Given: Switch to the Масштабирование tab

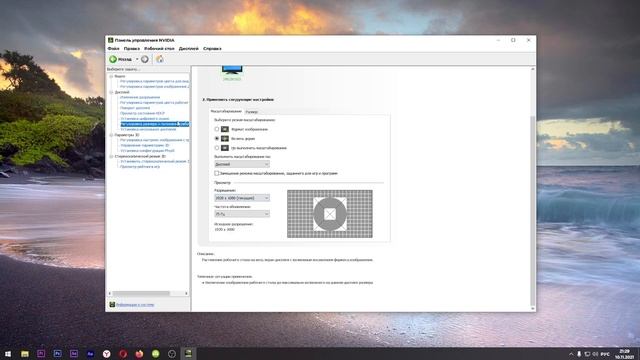Looking at the screenshot, I should tap(226, 111).
